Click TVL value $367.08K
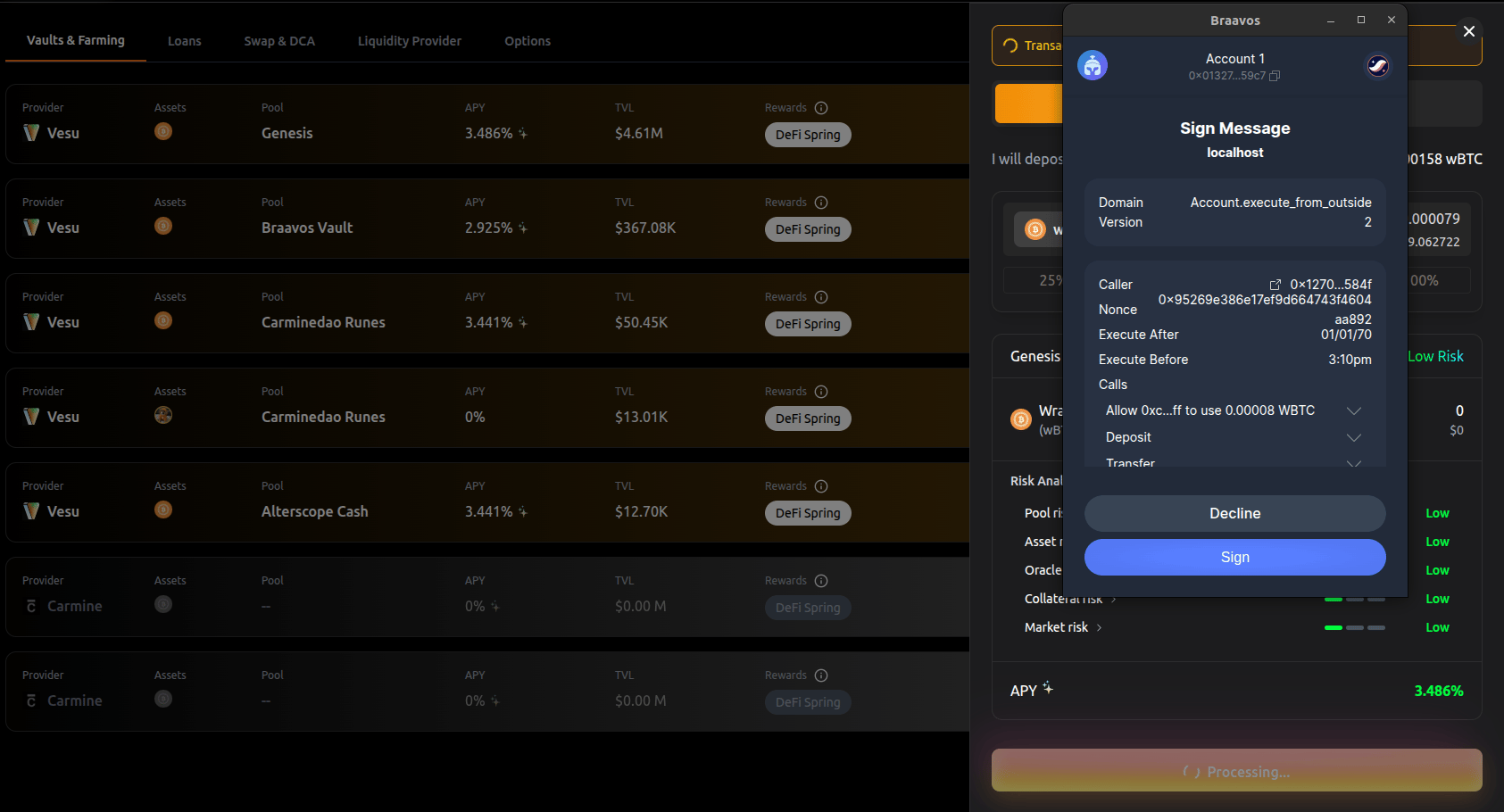The height and width of the screenshot is (812, 1504). coord(645,228)
